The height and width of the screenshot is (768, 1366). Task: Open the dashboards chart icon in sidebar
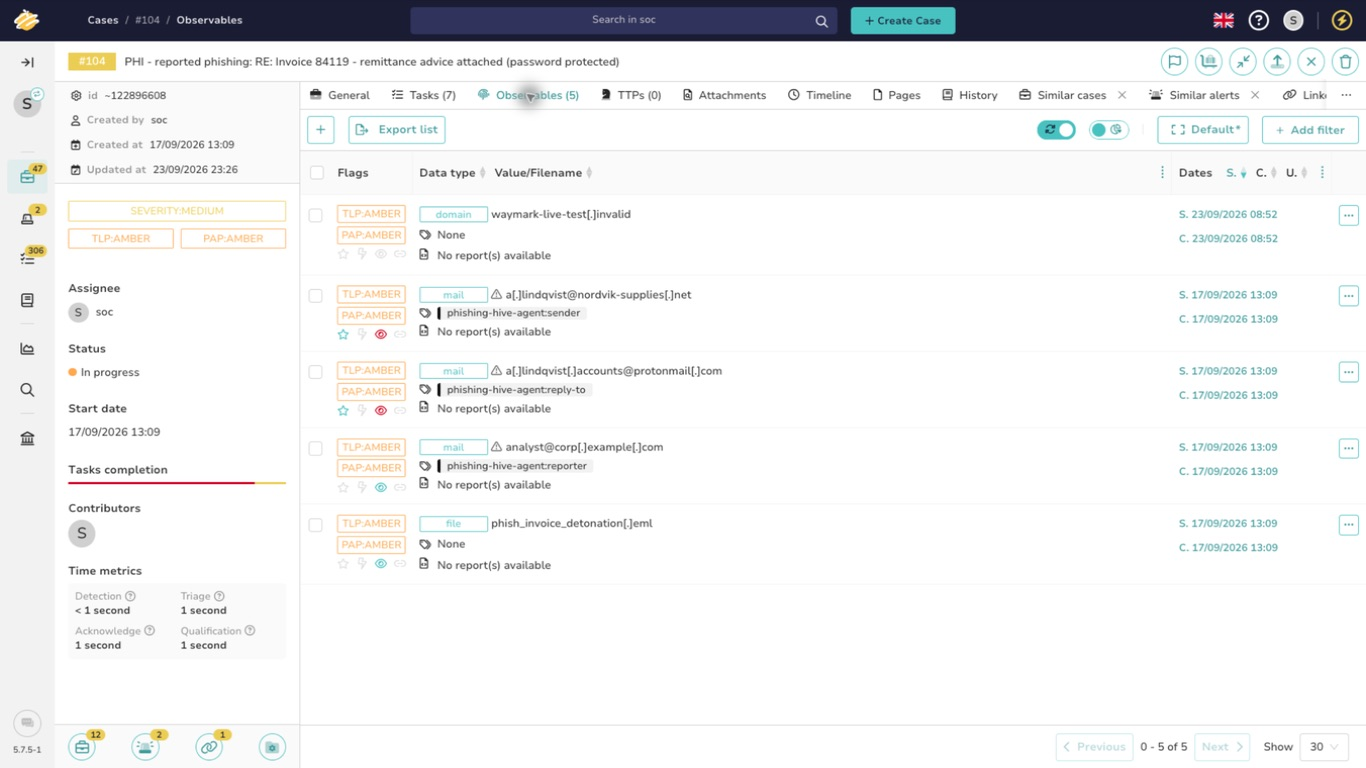pyautogui.click(x=27, y=349)
